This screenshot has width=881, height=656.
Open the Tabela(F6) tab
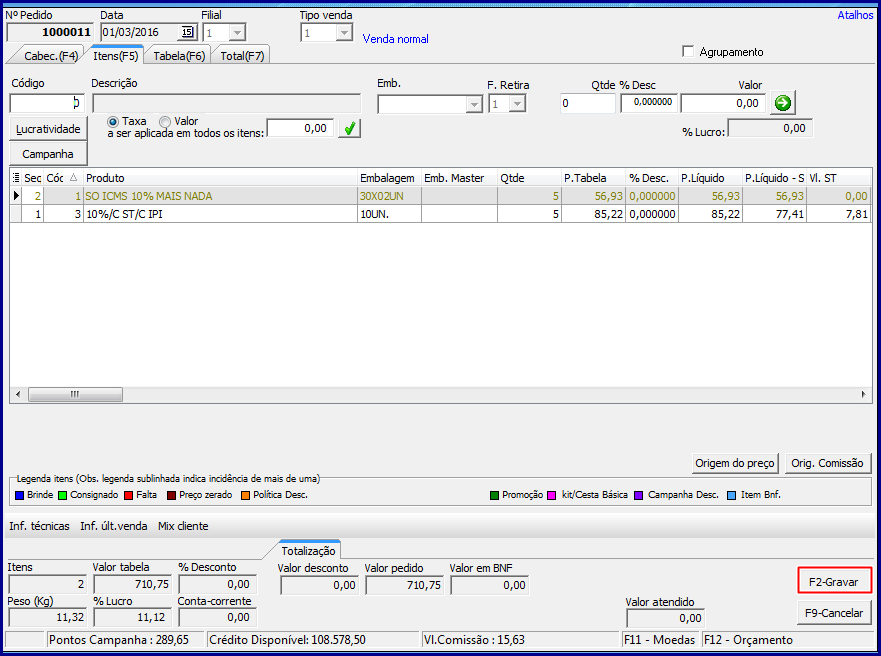tap(179, 56)
